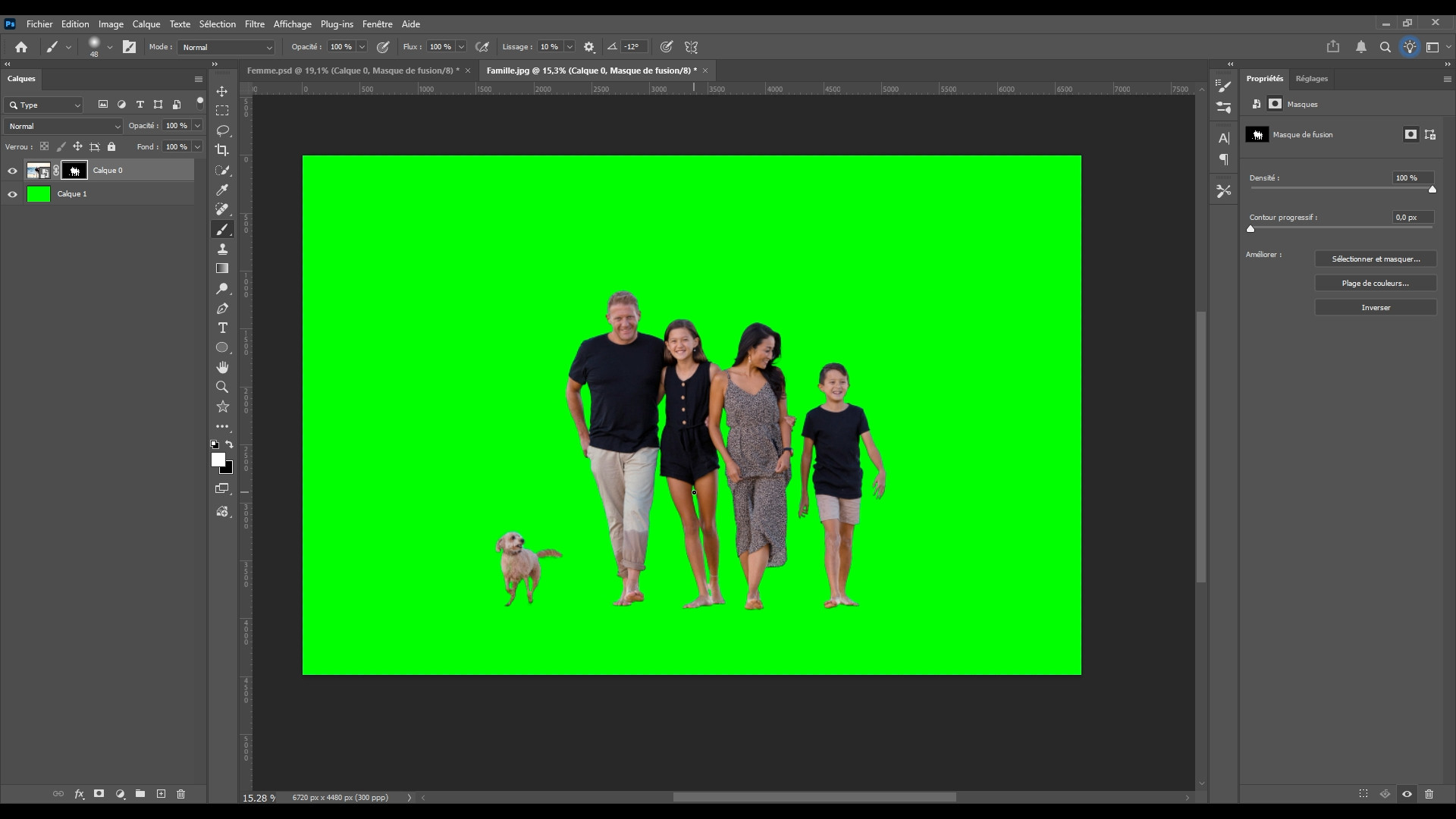Select the Pen tool

(x=222, y=309)
